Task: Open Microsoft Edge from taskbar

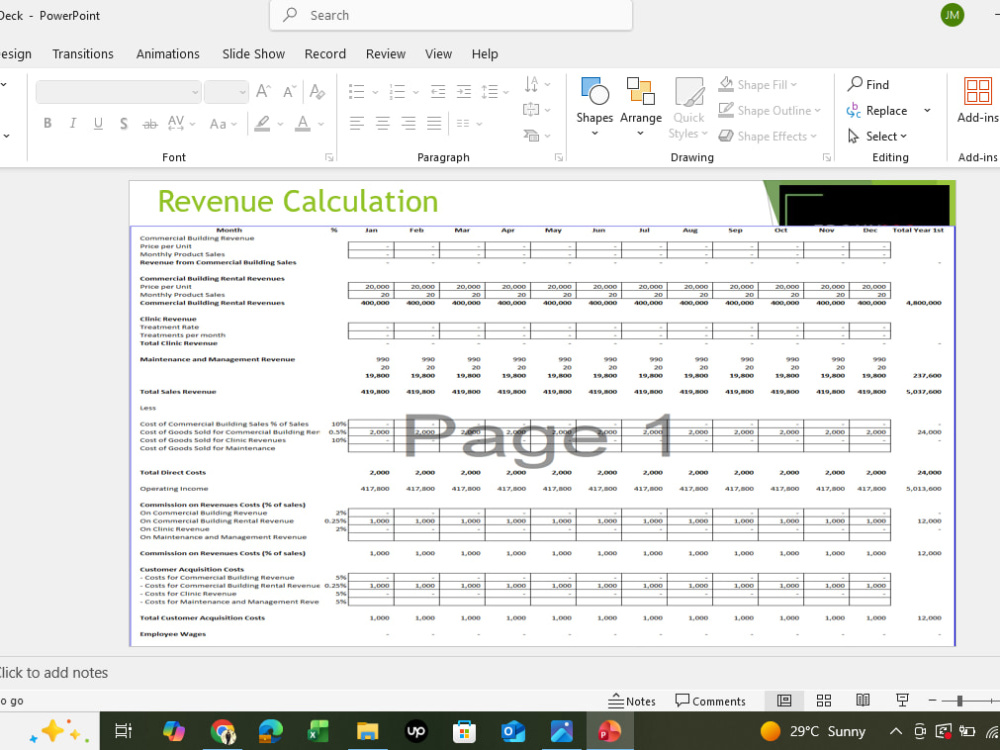Action: click(x=270, y=731)
